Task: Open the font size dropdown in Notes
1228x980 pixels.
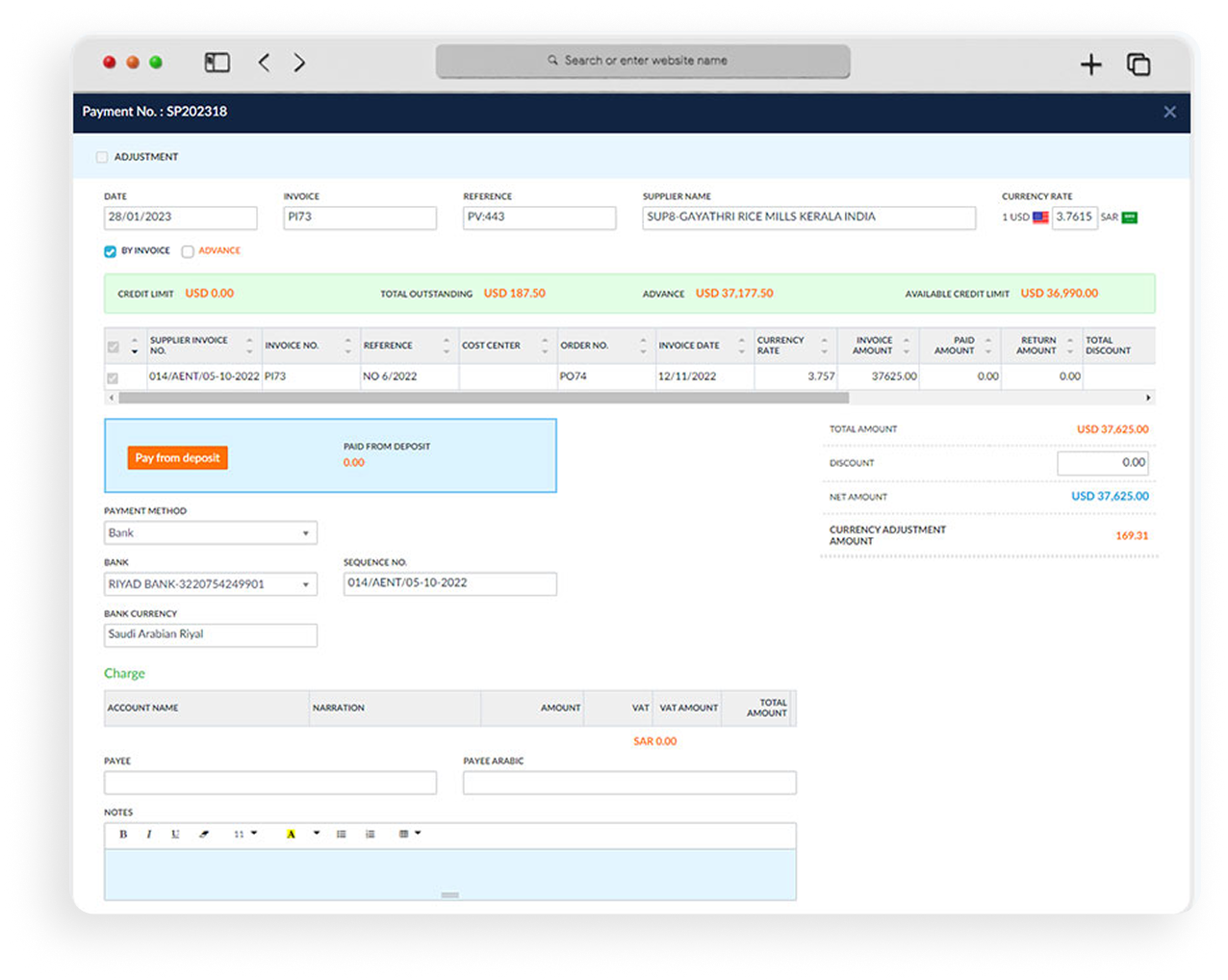Action: 245,835
